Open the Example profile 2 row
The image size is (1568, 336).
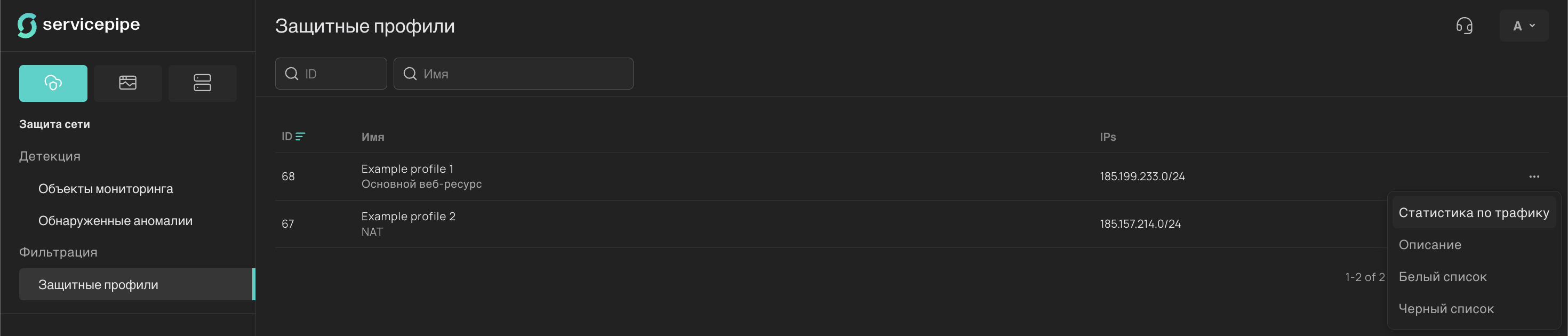(408, 217)
